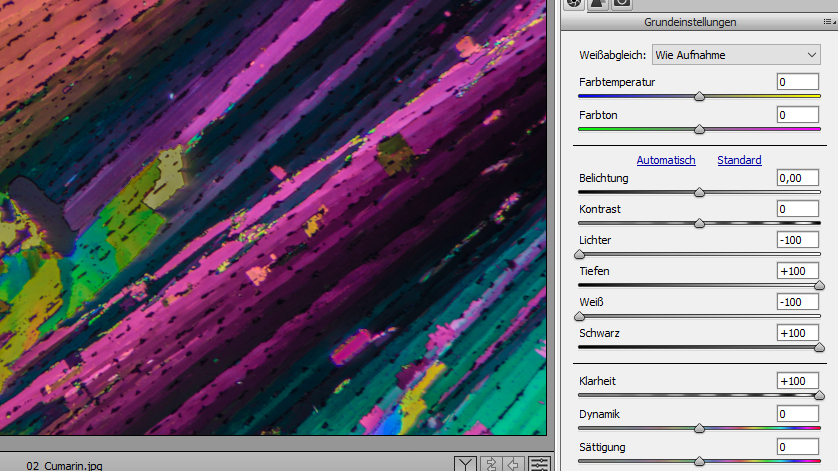Click the Standard link
838x471 pixels.
pos(739,160)
